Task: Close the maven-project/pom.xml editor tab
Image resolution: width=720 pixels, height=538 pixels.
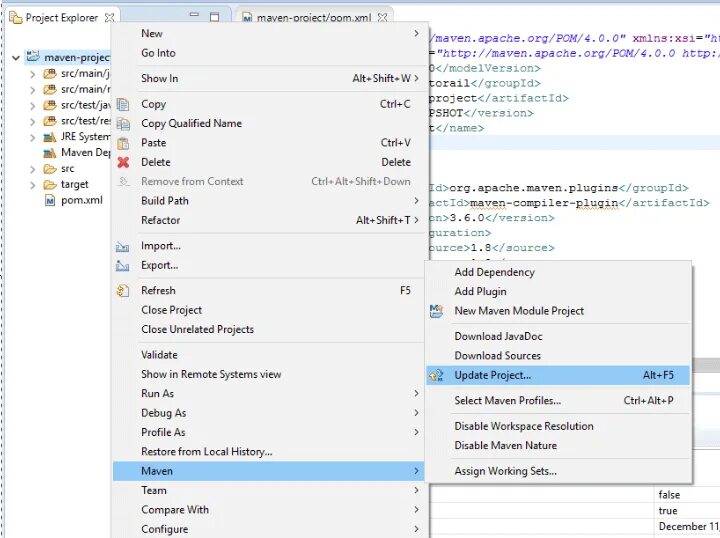Action: point(382,17)
